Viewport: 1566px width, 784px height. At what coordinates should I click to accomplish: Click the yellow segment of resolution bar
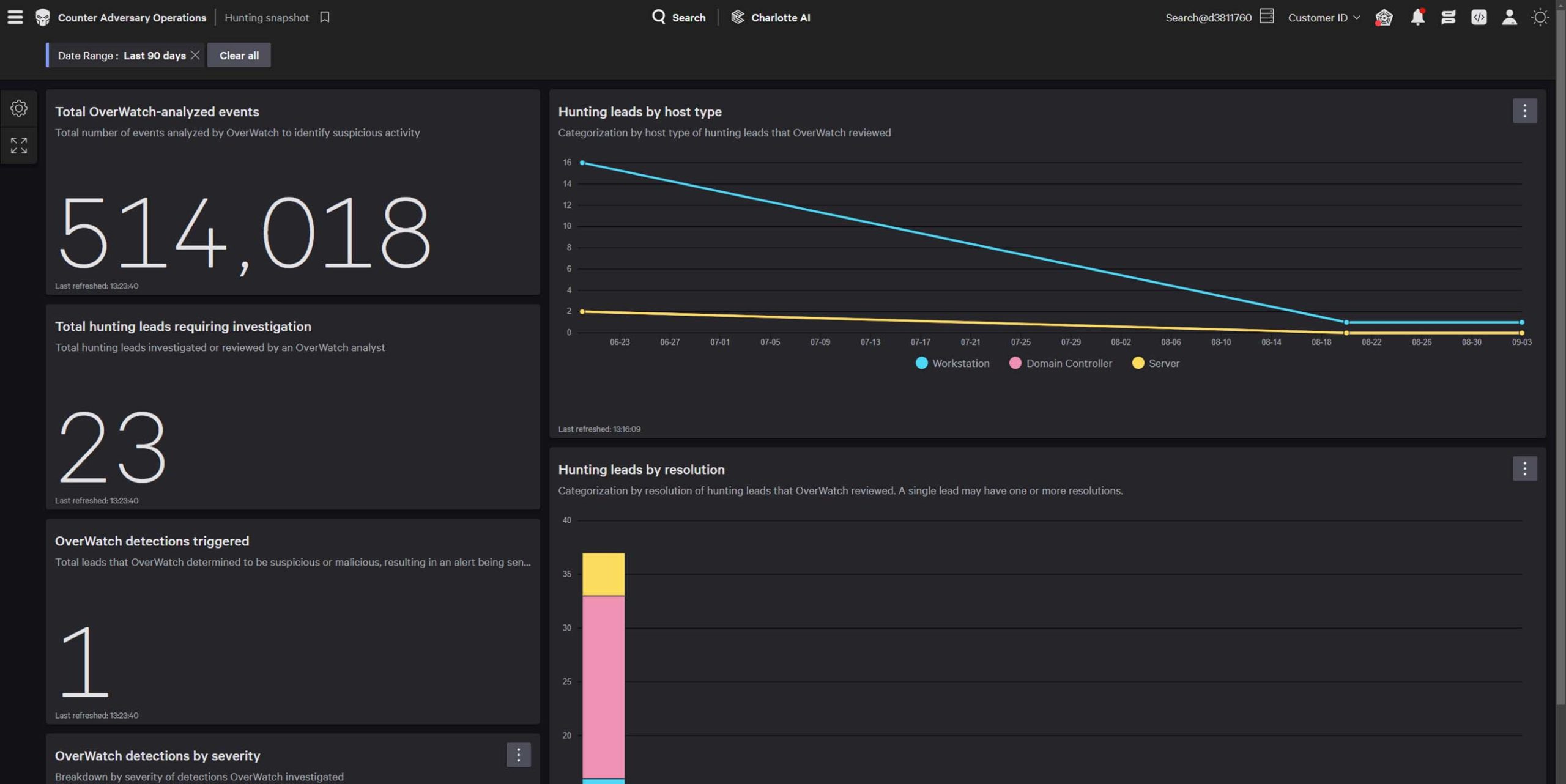click(x=603, y=574)
